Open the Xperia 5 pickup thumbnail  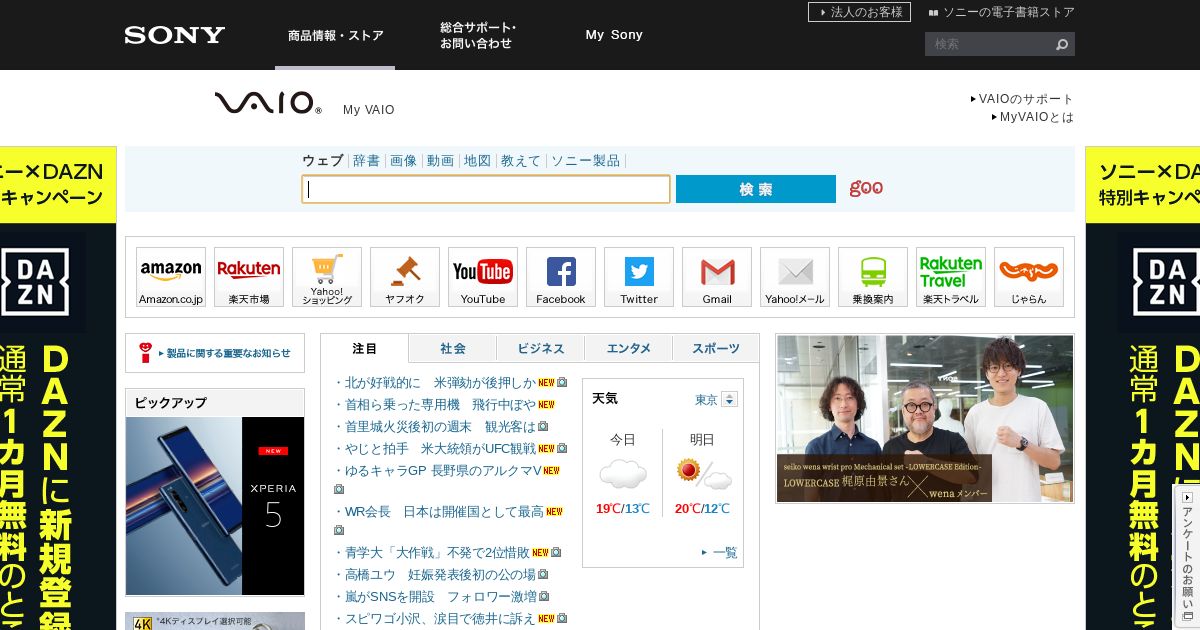215,506
